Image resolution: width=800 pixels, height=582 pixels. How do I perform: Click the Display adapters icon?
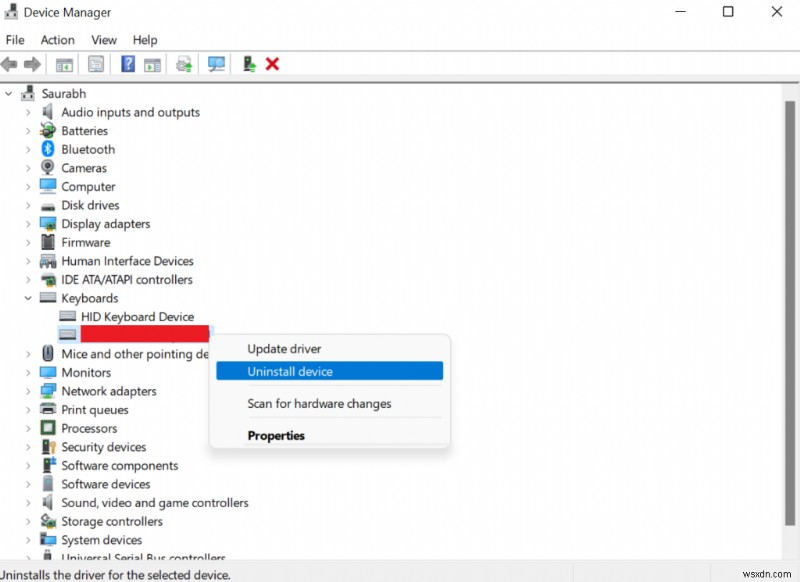pos(48,223)
